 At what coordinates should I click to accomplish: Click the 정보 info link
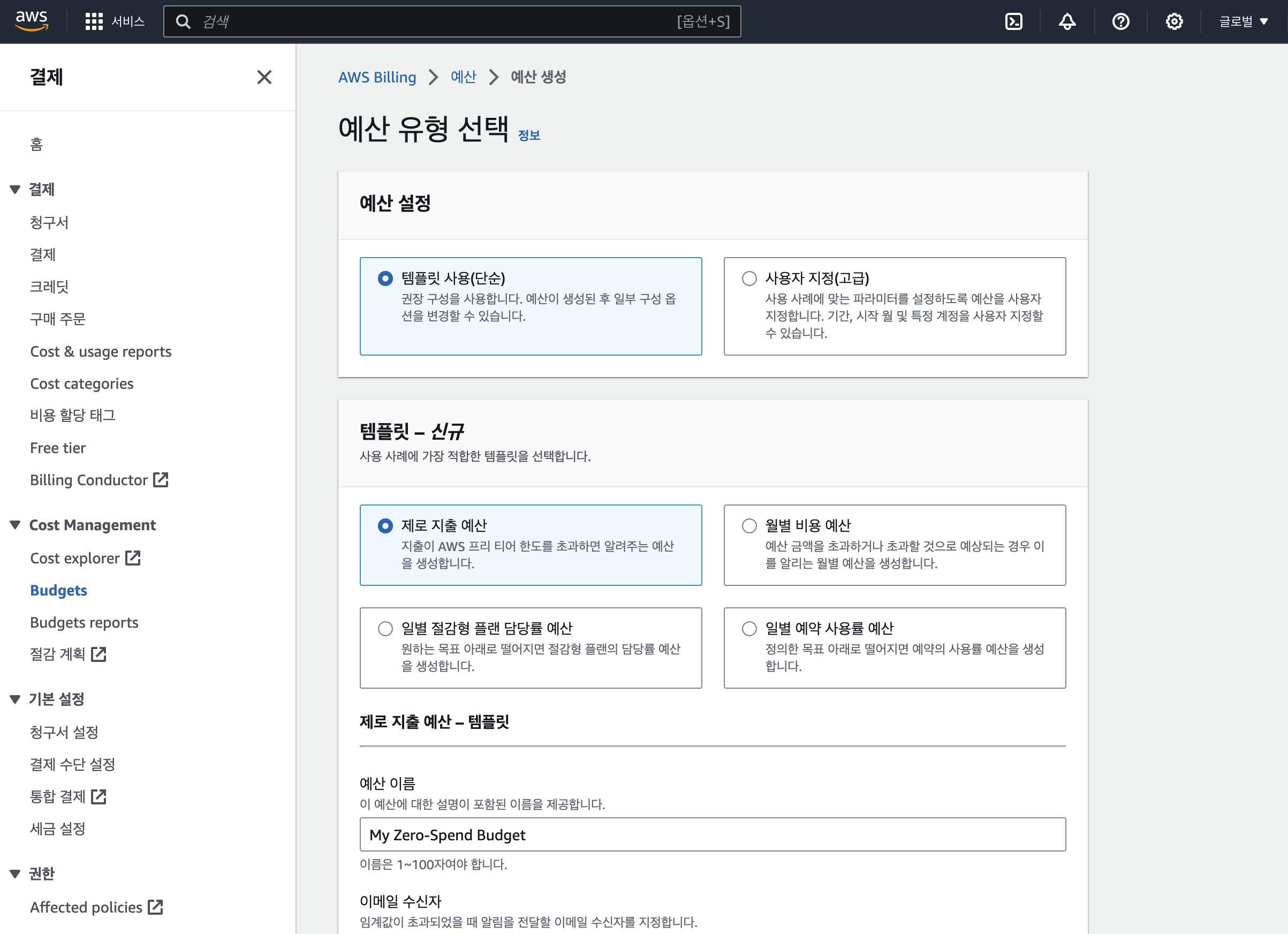tap(529, 135)
